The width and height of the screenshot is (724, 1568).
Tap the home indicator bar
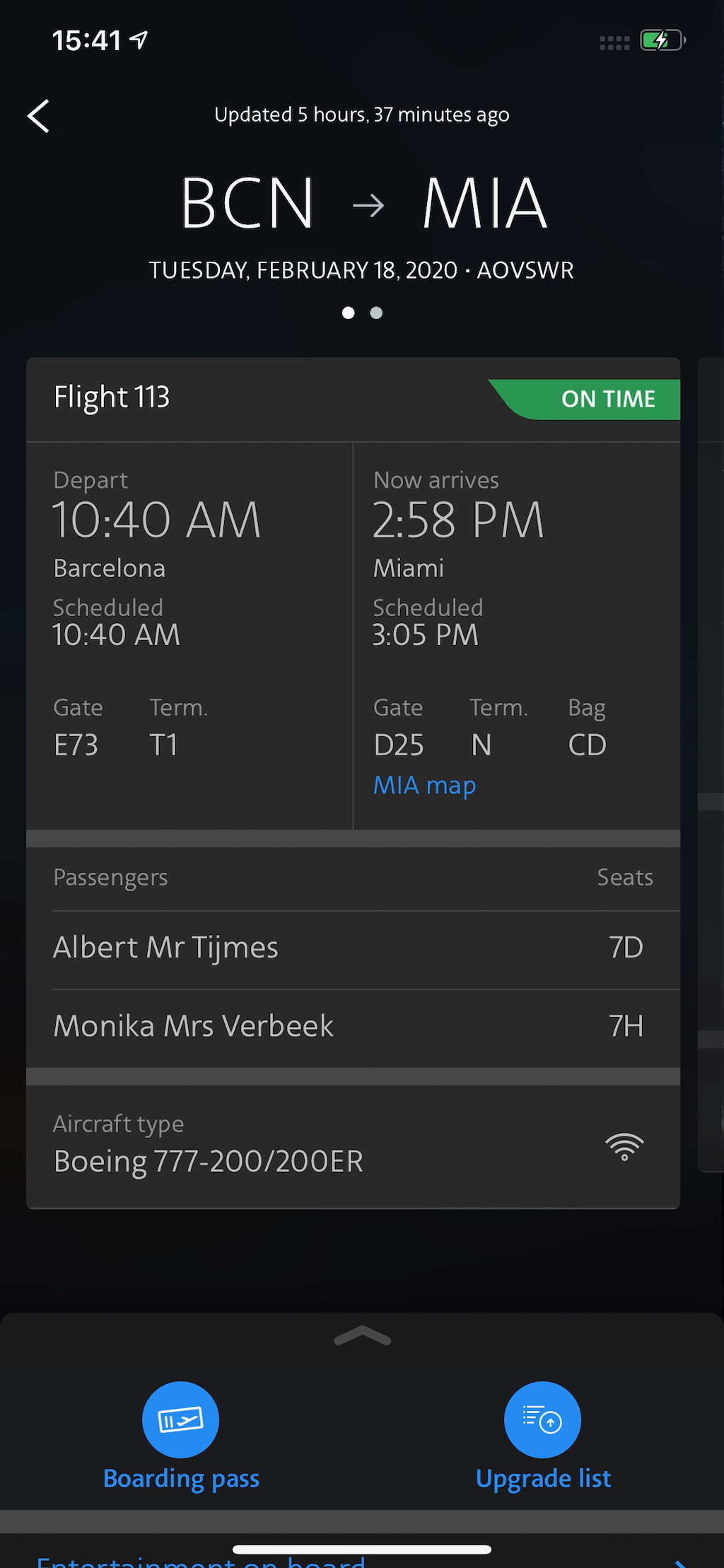(x=362, y=1550)
